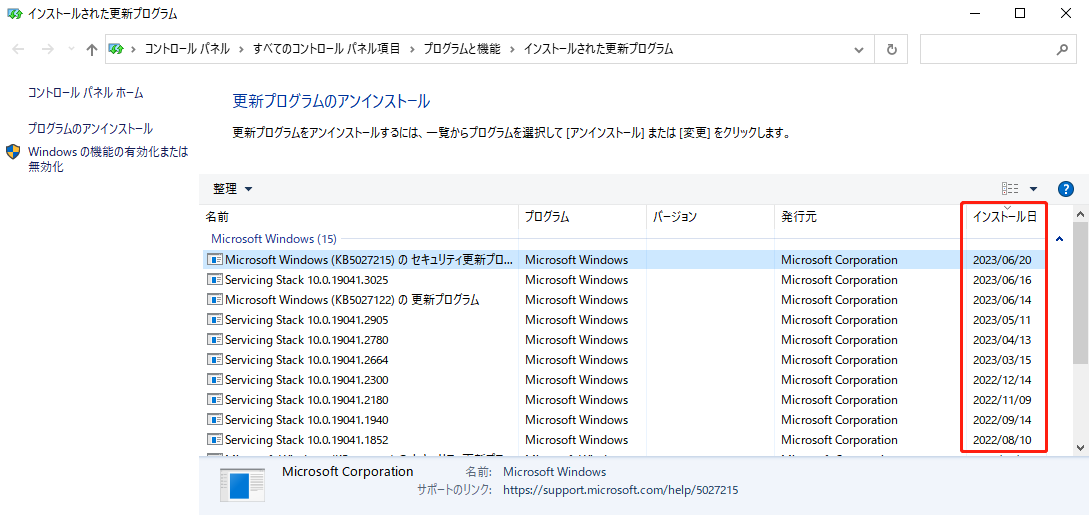Collapse the Microsoft Windows (15) group
Viewport: 1089px width, 515px height.
[1059, 239]
